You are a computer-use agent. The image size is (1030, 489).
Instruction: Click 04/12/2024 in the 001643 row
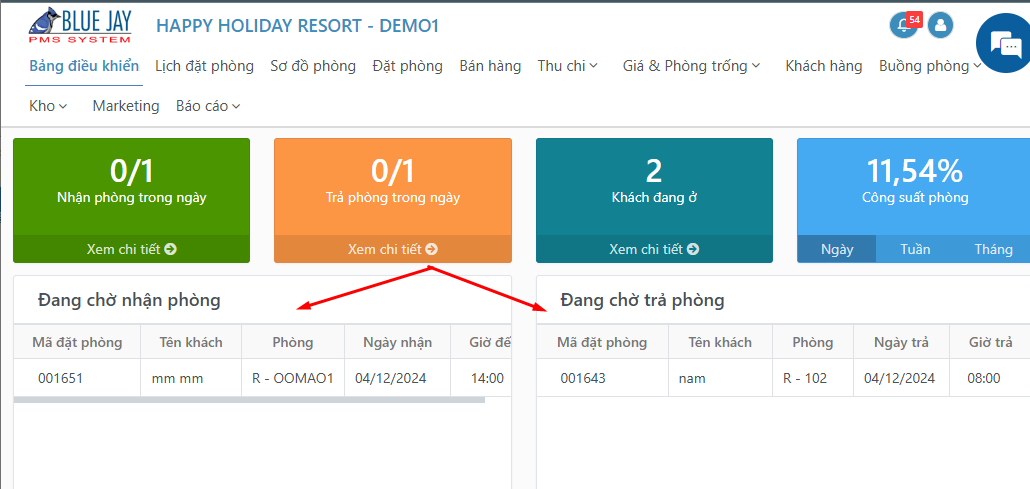tap(899, 378)
